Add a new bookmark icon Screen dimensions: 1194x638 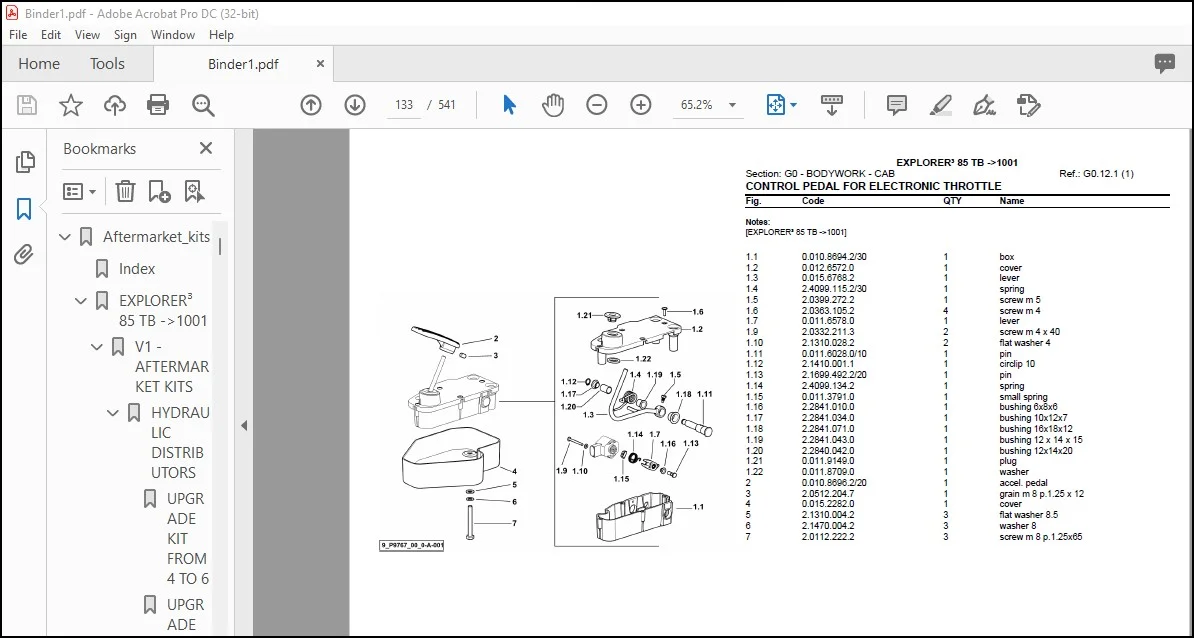[159, 191]
